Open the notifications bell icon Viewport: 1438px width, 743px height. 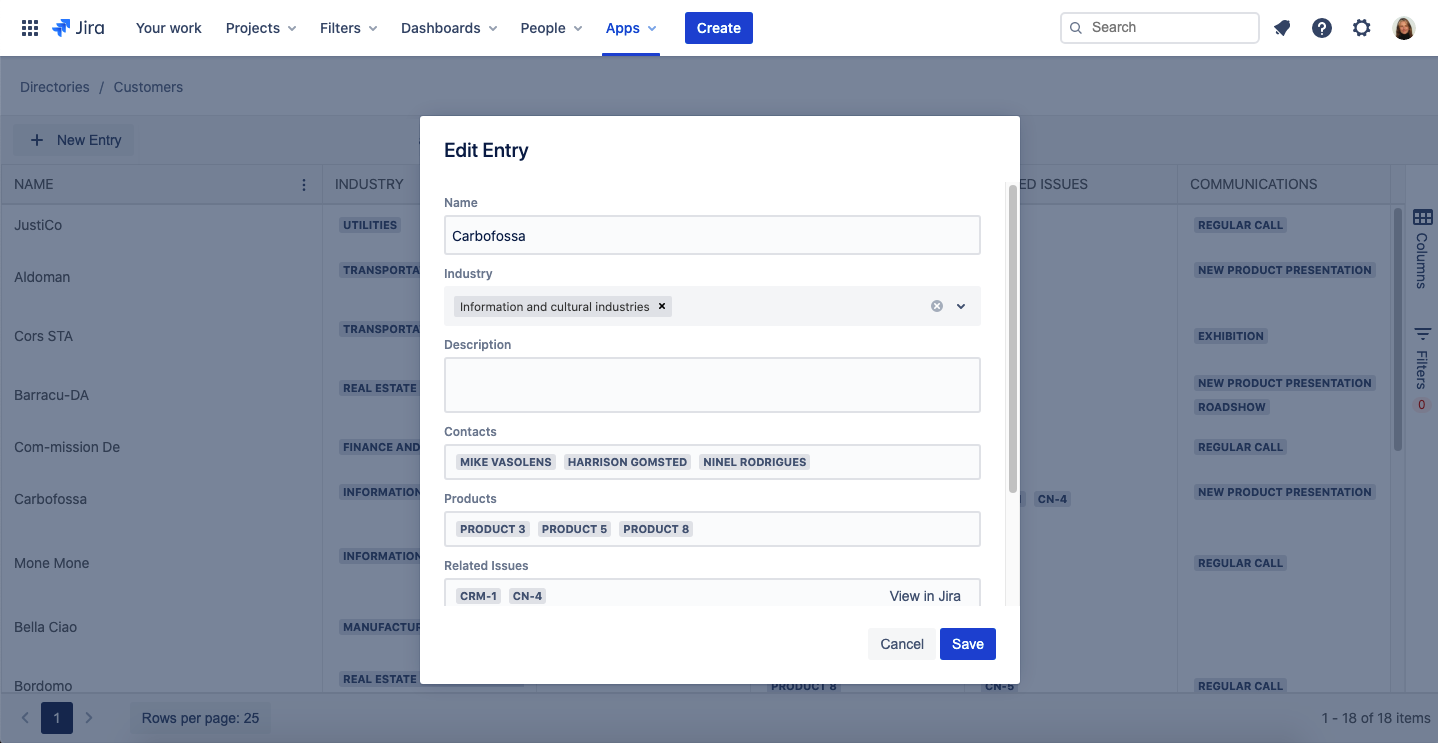click(x=1282, y=28)
